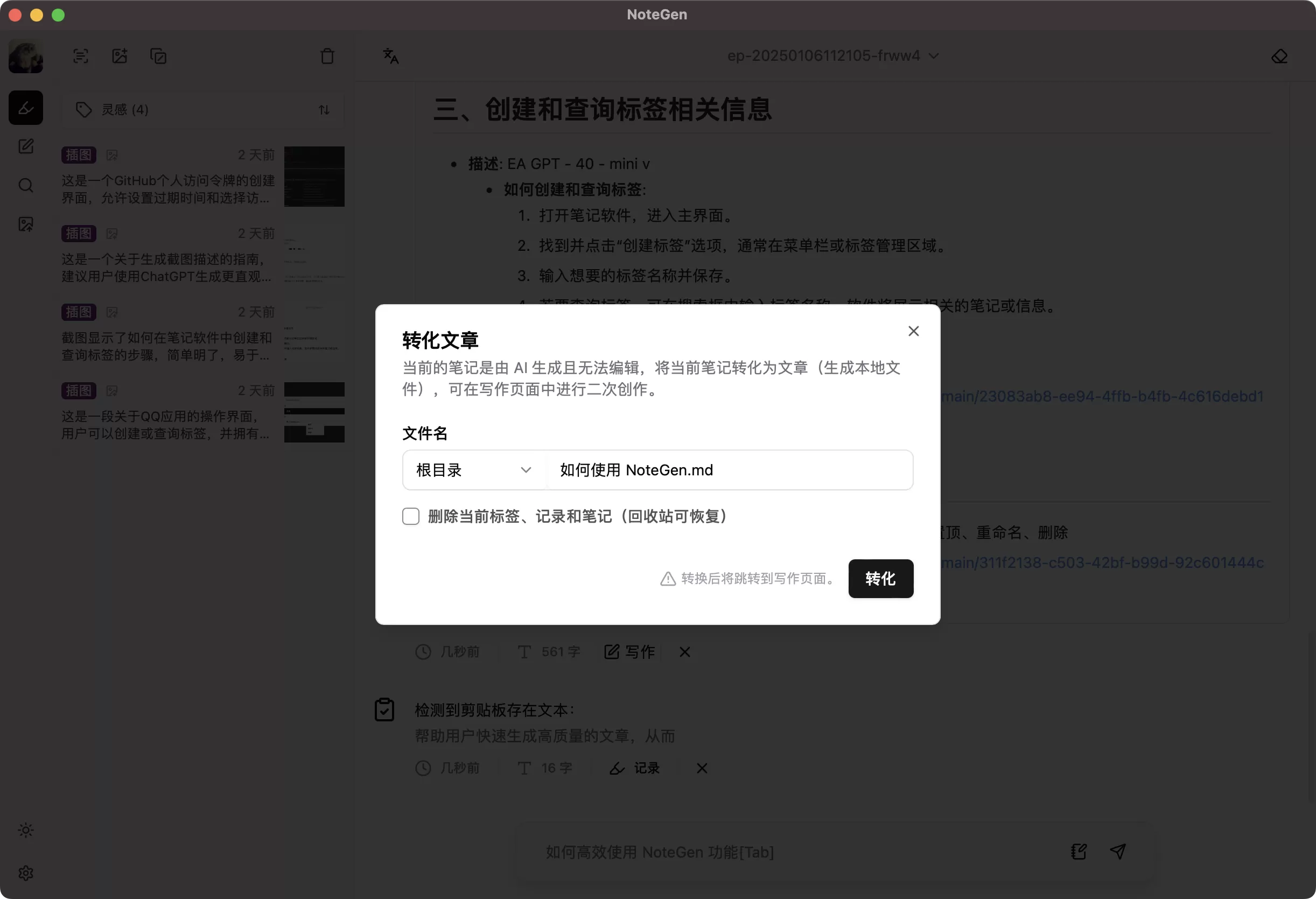Open the trash icon to delete records
1316x899 pixels.
coord(327,56)
